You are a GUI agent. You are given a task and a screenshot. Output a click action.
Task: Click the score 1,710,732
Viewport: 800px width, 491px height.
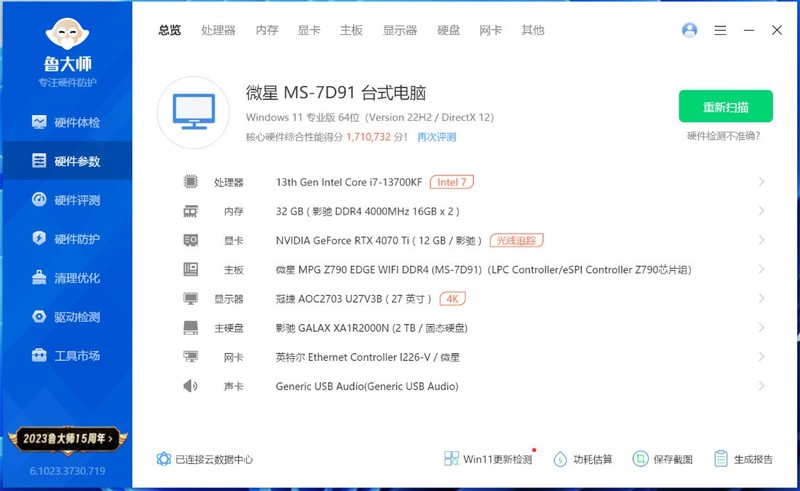click(x=368, y=137)
